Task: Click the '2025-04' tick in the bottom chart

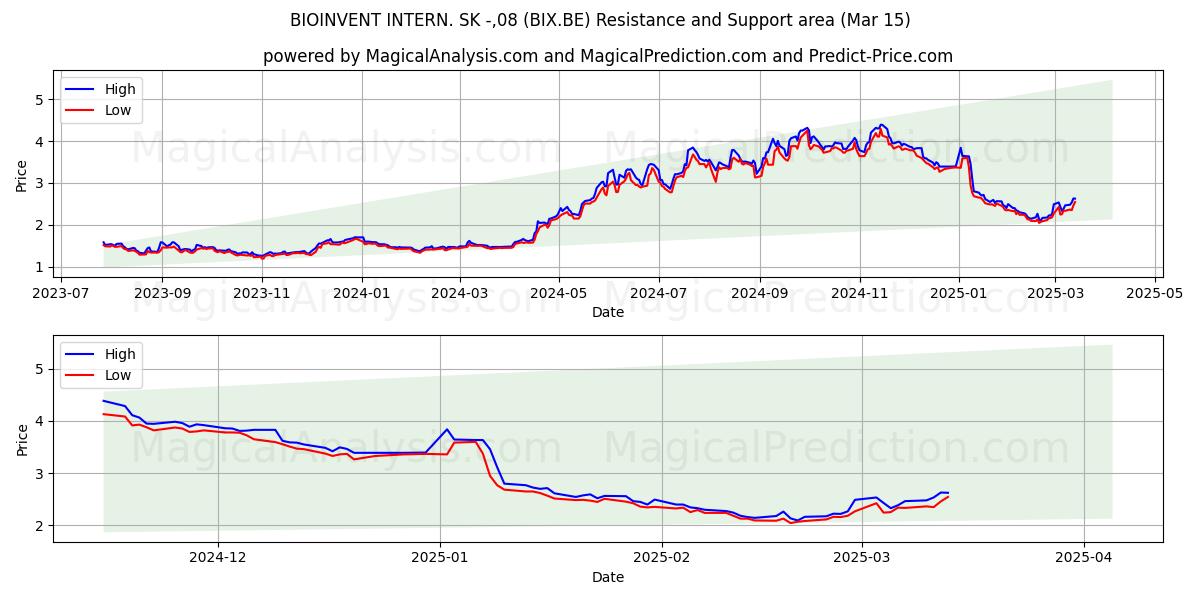Action: [x=1085, y=559]
